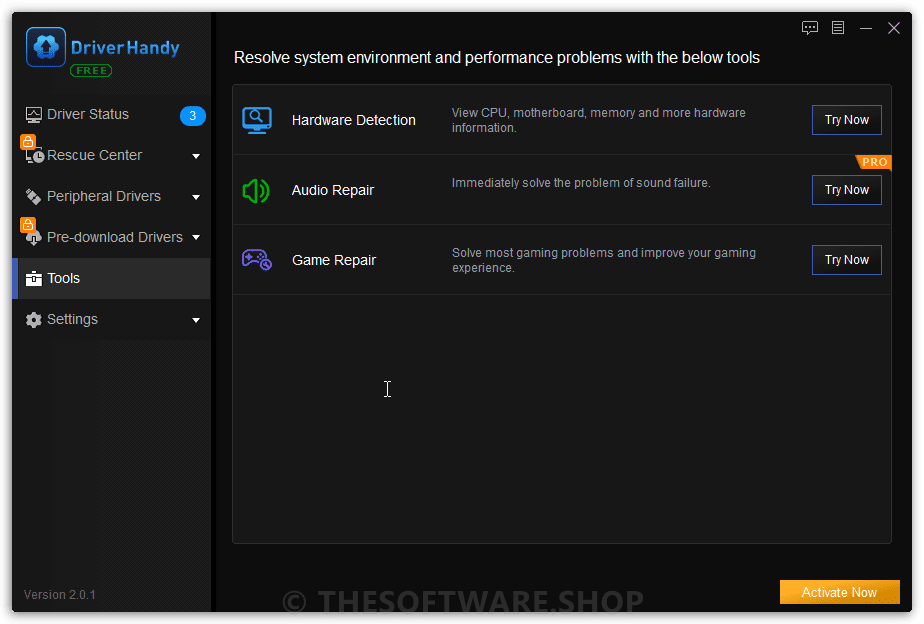Close the DriverHandy window

click(x=893, y=28)
